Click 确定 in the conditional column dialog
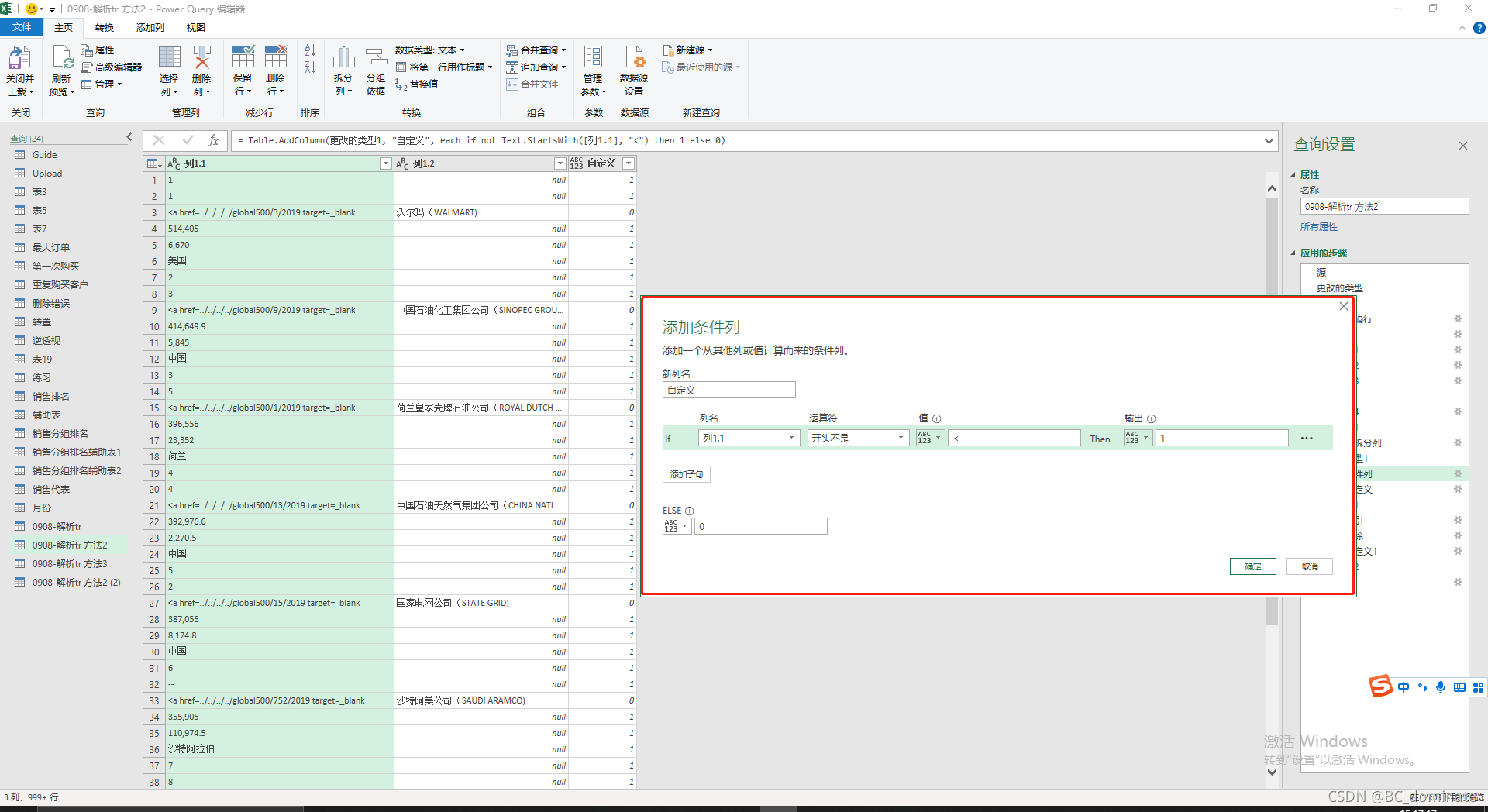The image size is (1488, 812). (x=1253, y=566)
